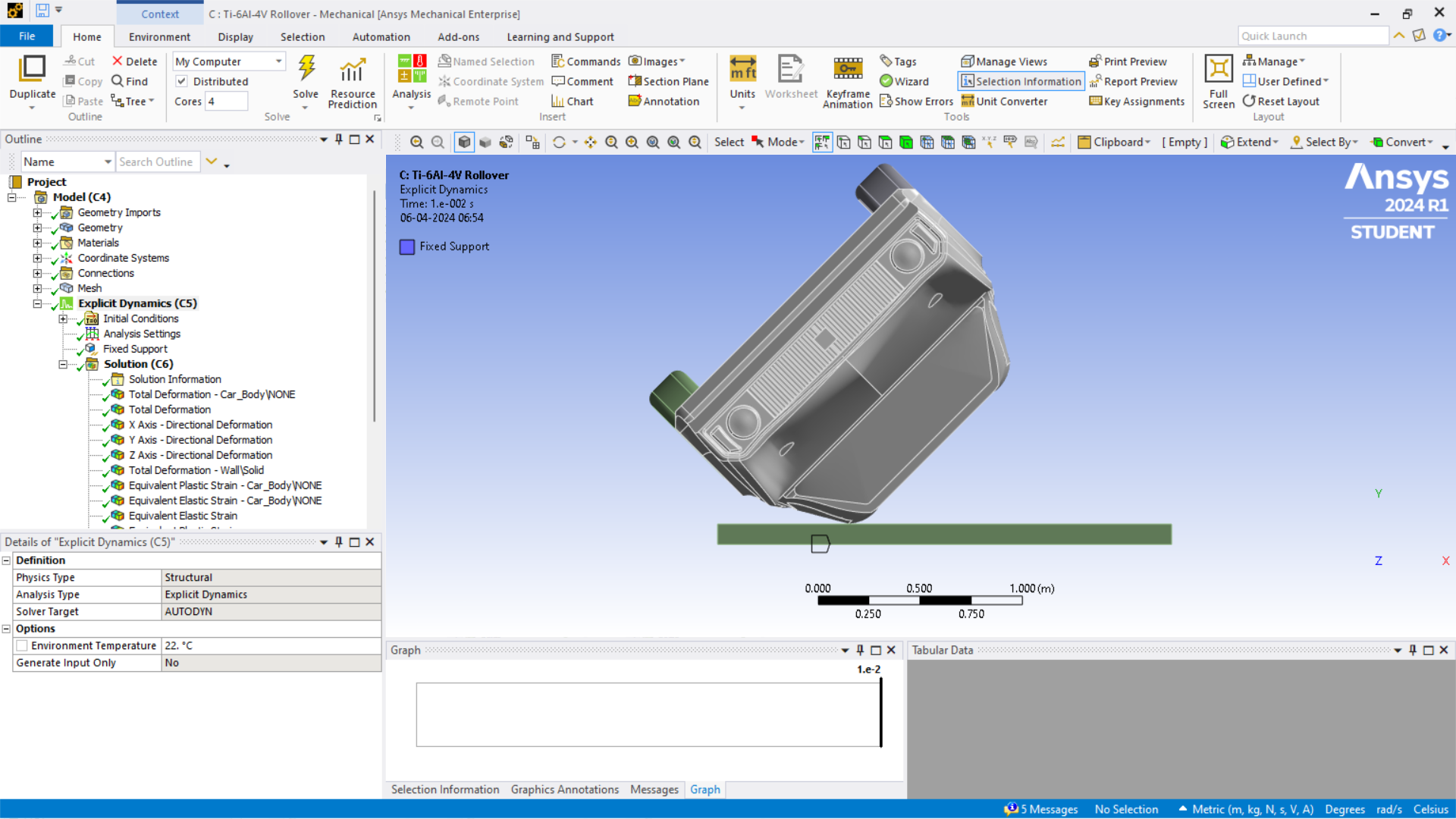The height and width of the screenshot is (819, 1456).
Task: Open the Unit Converter tool
Action: tap(1004, 101)
